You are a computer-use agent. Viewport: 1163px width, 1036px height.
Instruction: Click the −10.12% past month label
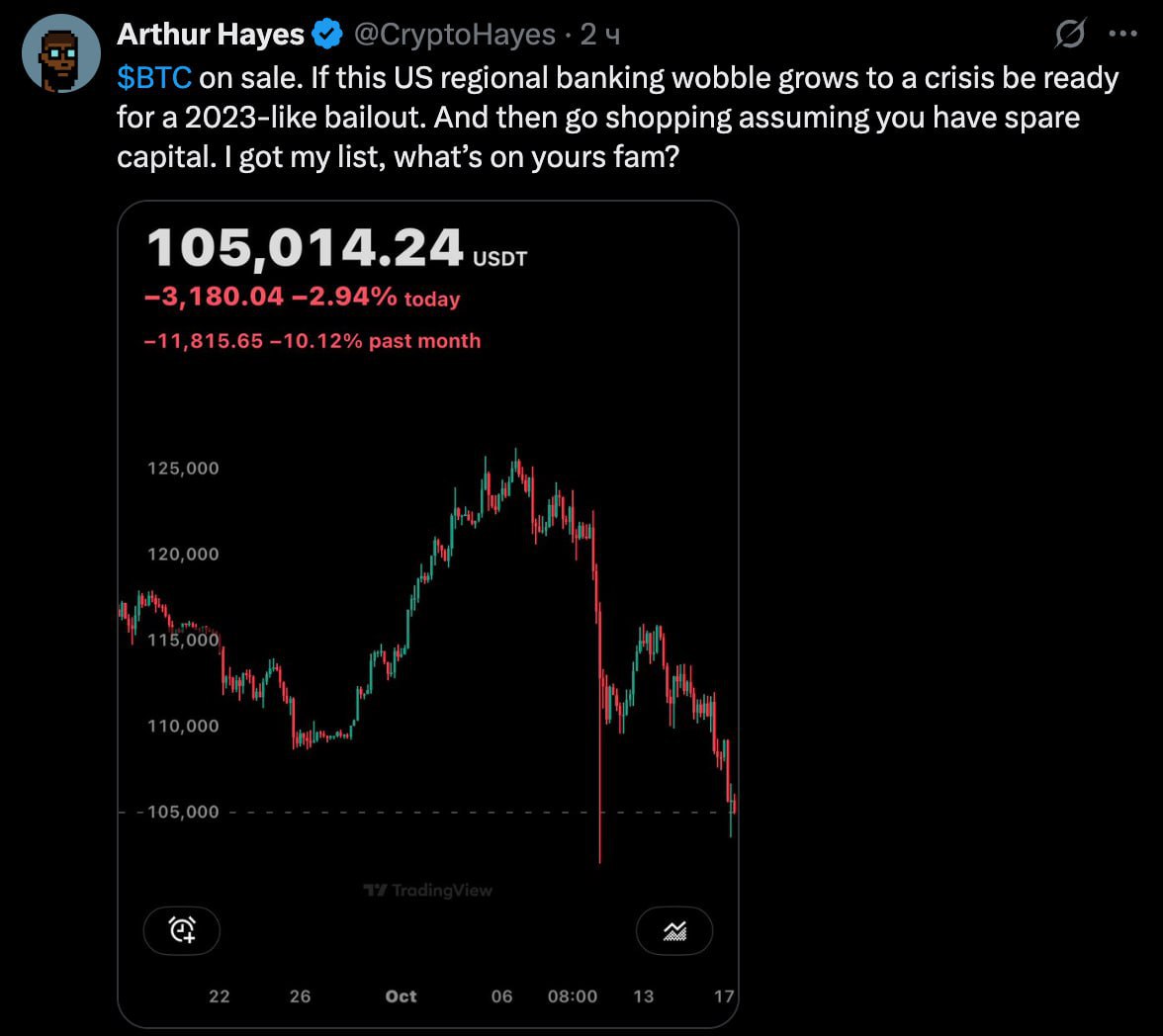(x=375, y=341)
